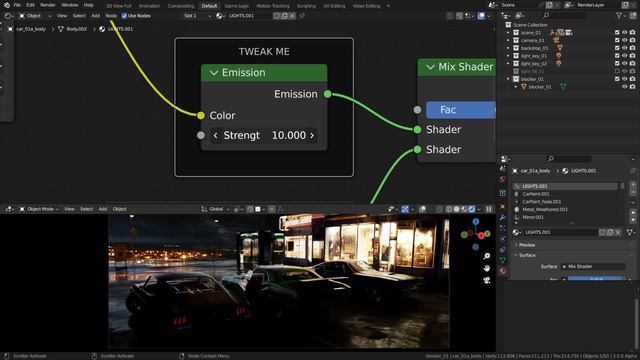This screenshot has height=360, width=640.
Task: Click the TWEAK ME frame label
Action: pyautogui.click(x=264, y=52)
